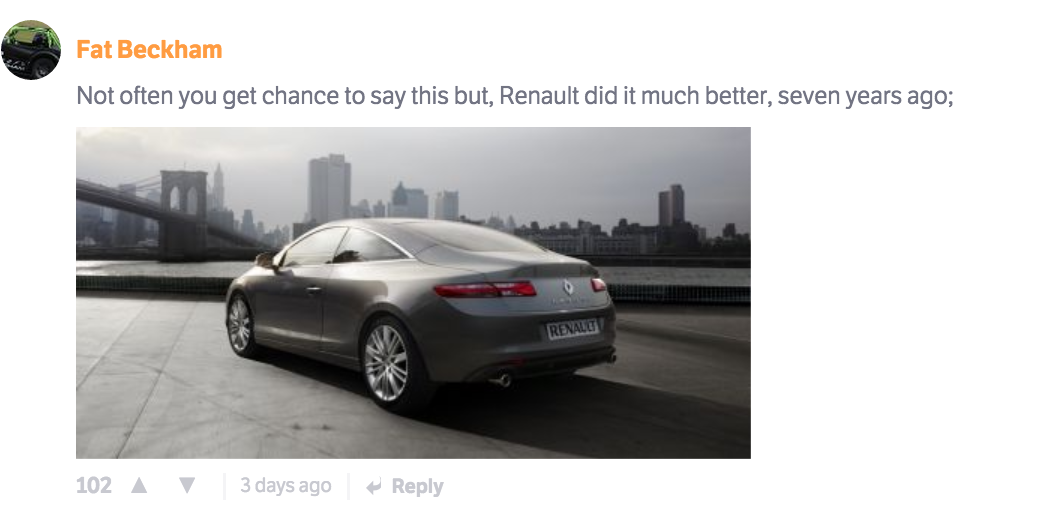This screenshot has height=524, width=1048.
Task: Click the 102 vote count
Action: click(94, 485)
